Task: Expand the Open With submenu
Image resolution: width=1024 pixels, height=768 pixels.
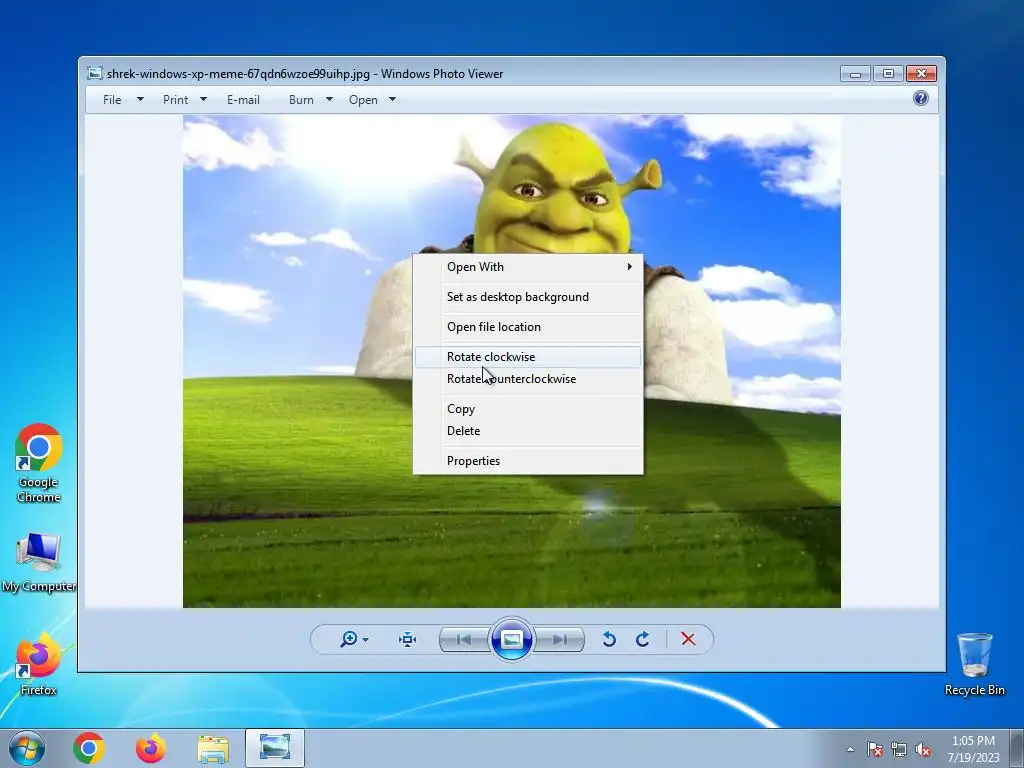Action: coord(528,266)
